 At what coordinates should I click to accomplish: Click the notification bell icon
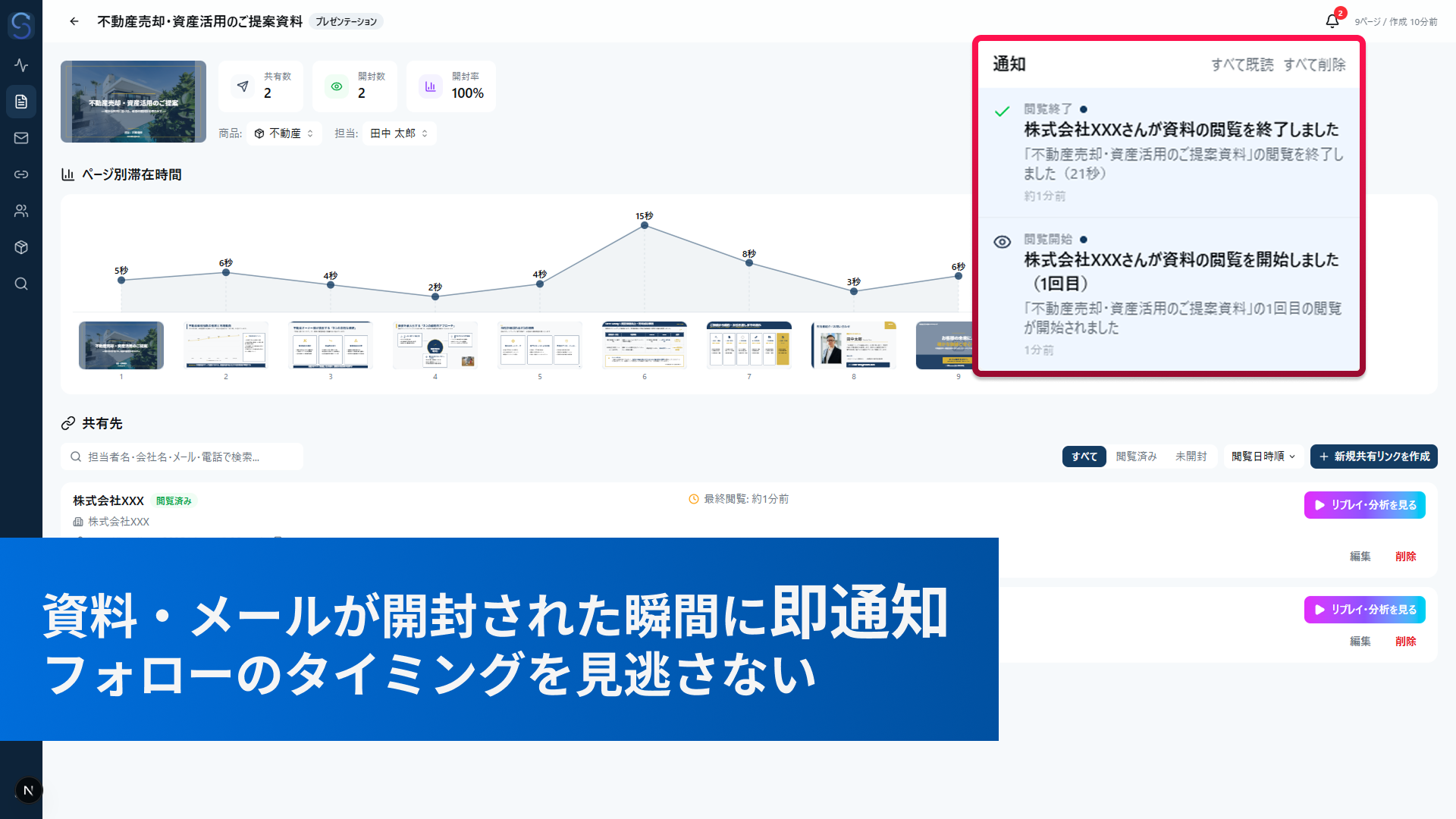1332,21
